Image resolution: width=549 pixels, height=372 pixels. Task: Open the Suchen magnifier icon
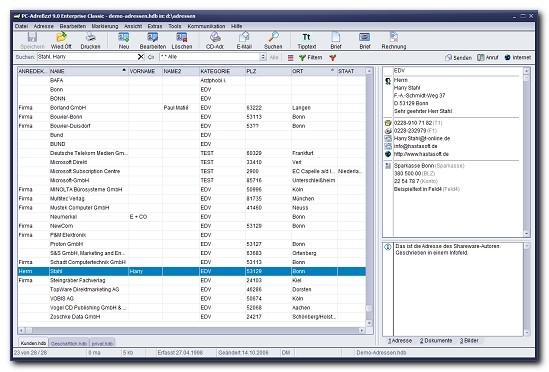click(x=273, y=37)
